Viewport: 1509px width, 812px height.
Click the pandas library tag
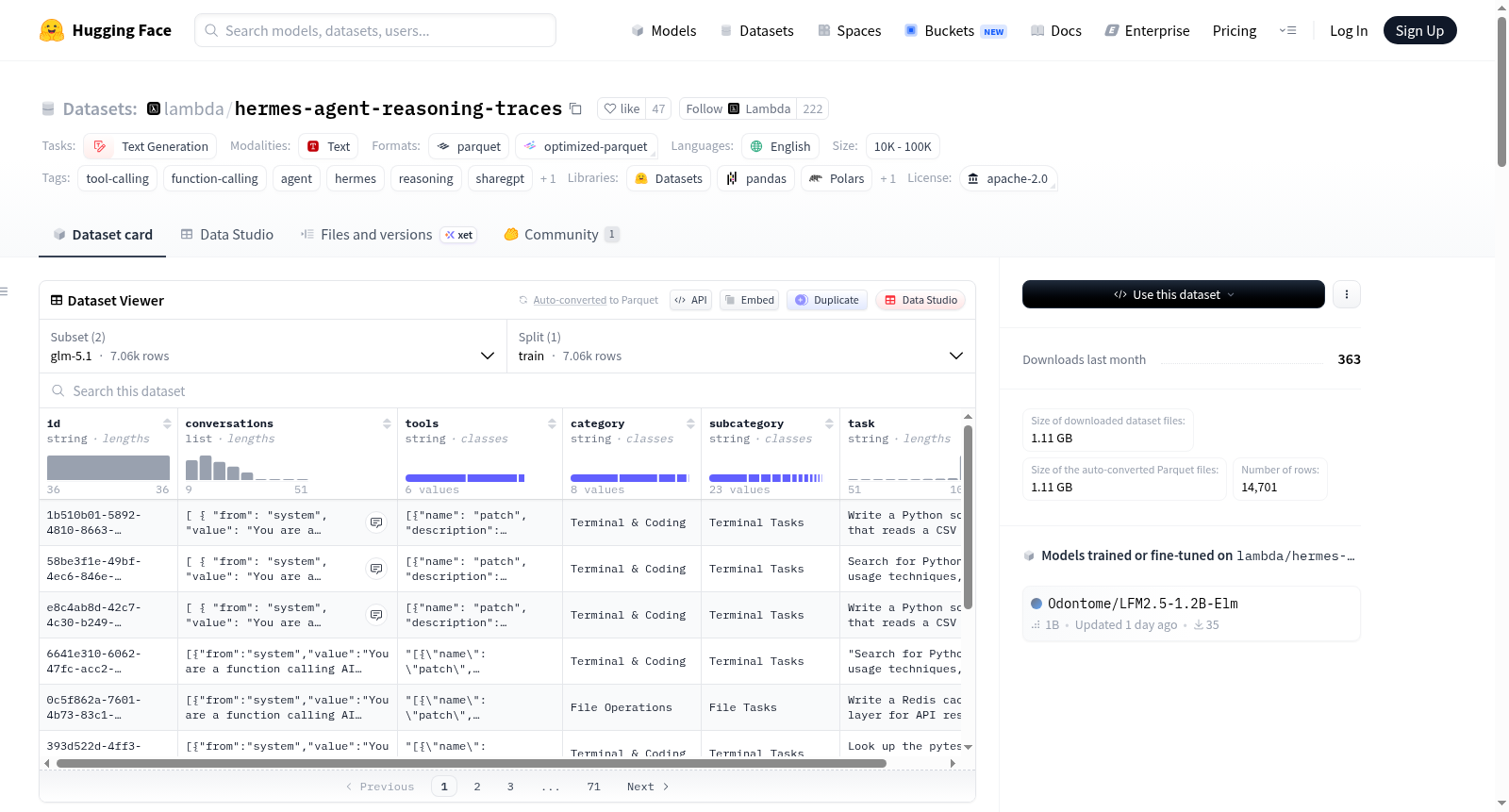pos(755,178)
